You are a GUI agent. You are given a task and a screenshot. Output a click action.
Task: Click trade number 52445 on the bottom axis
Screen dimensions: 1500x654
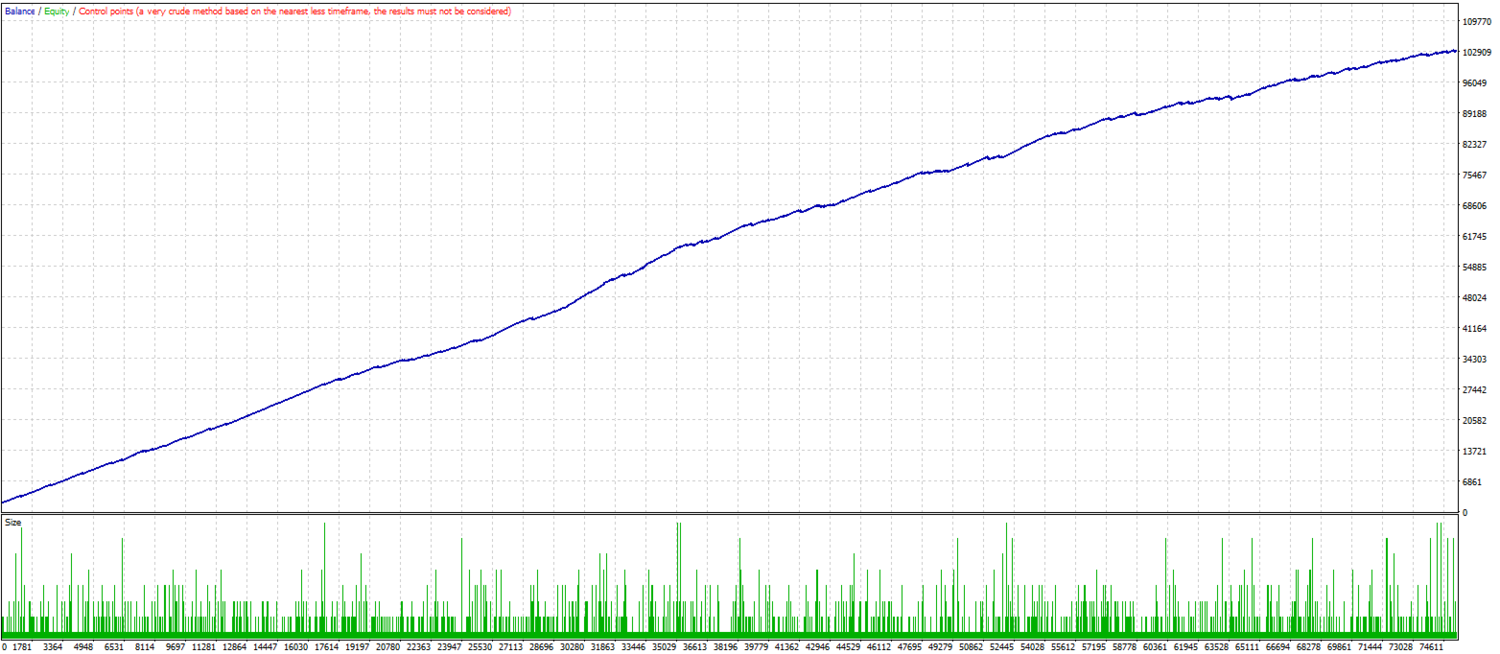point(1002,647)
